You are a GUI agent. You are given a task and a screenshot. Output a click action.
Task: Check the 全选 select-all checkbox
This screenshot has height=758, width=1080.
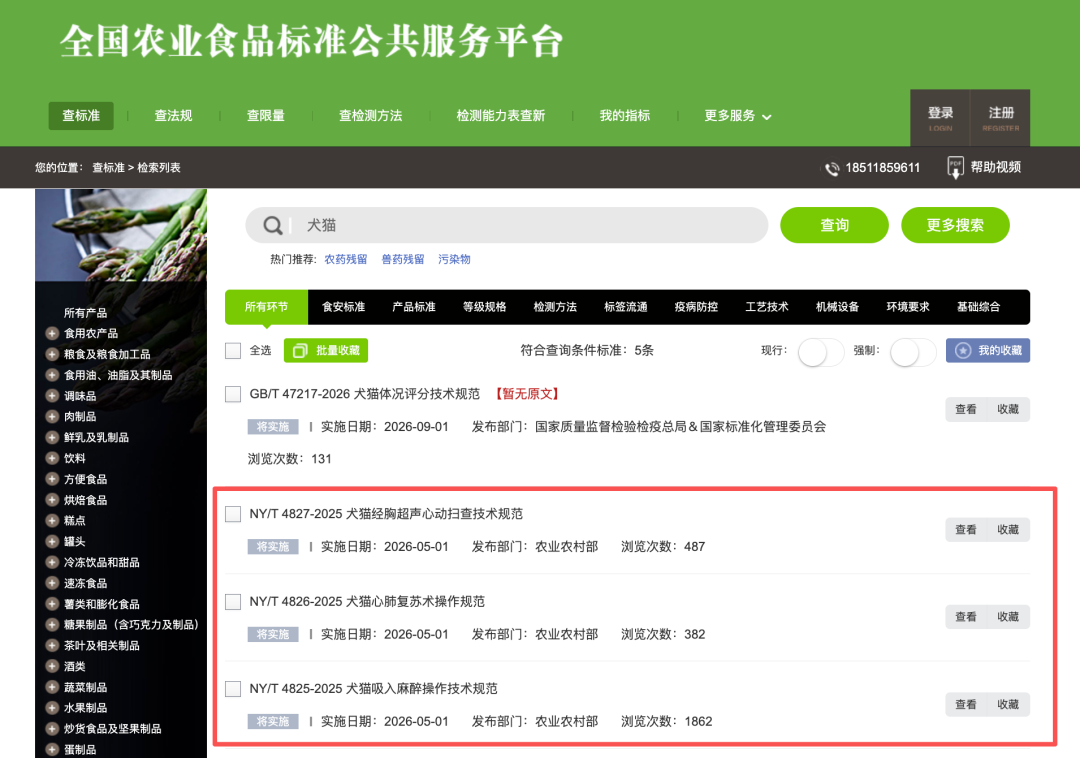pyautogui.click(x=233, y=351)
